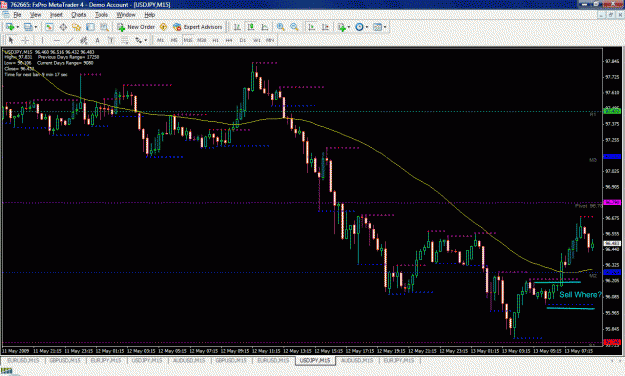Screen dimensions: 625x376
Task: Toggle the Market Watch window
Action: [49, 27]
